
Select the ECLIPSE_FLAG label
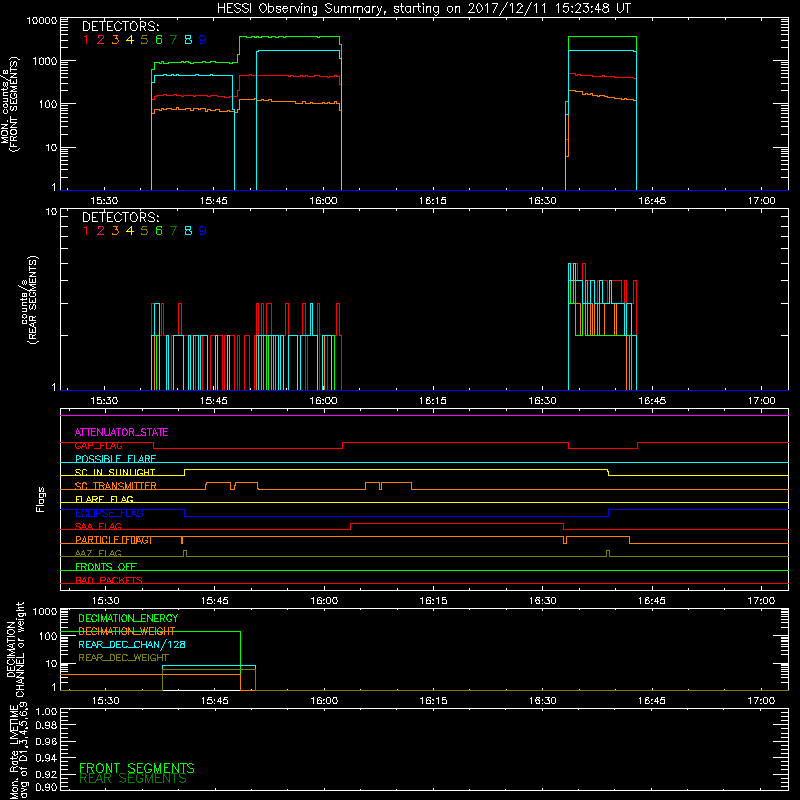pyautogui.click(x=109, y=513)
